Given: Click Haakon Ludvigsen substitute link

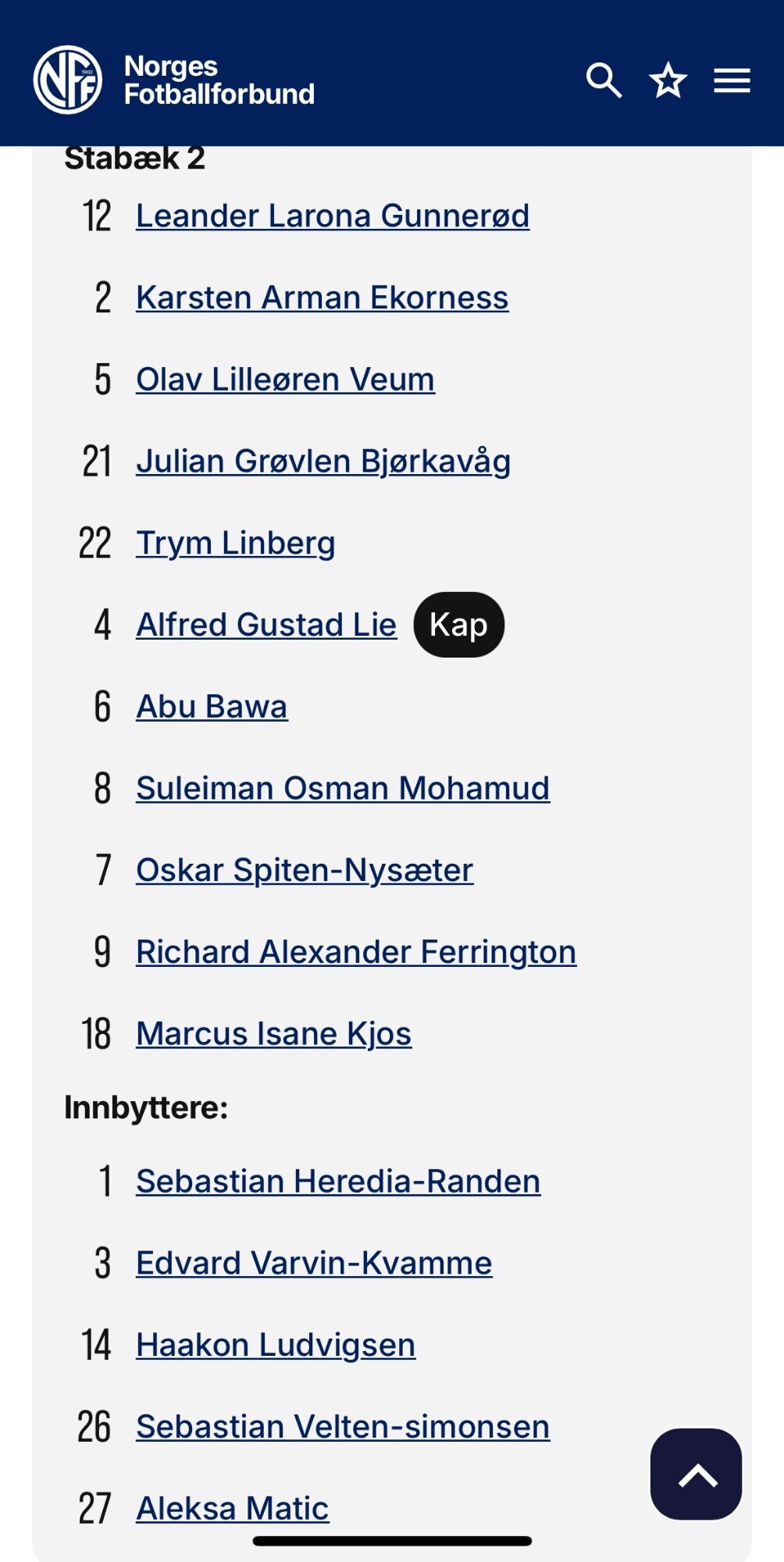Looking at the screenshot, I should click(276, 1345).
